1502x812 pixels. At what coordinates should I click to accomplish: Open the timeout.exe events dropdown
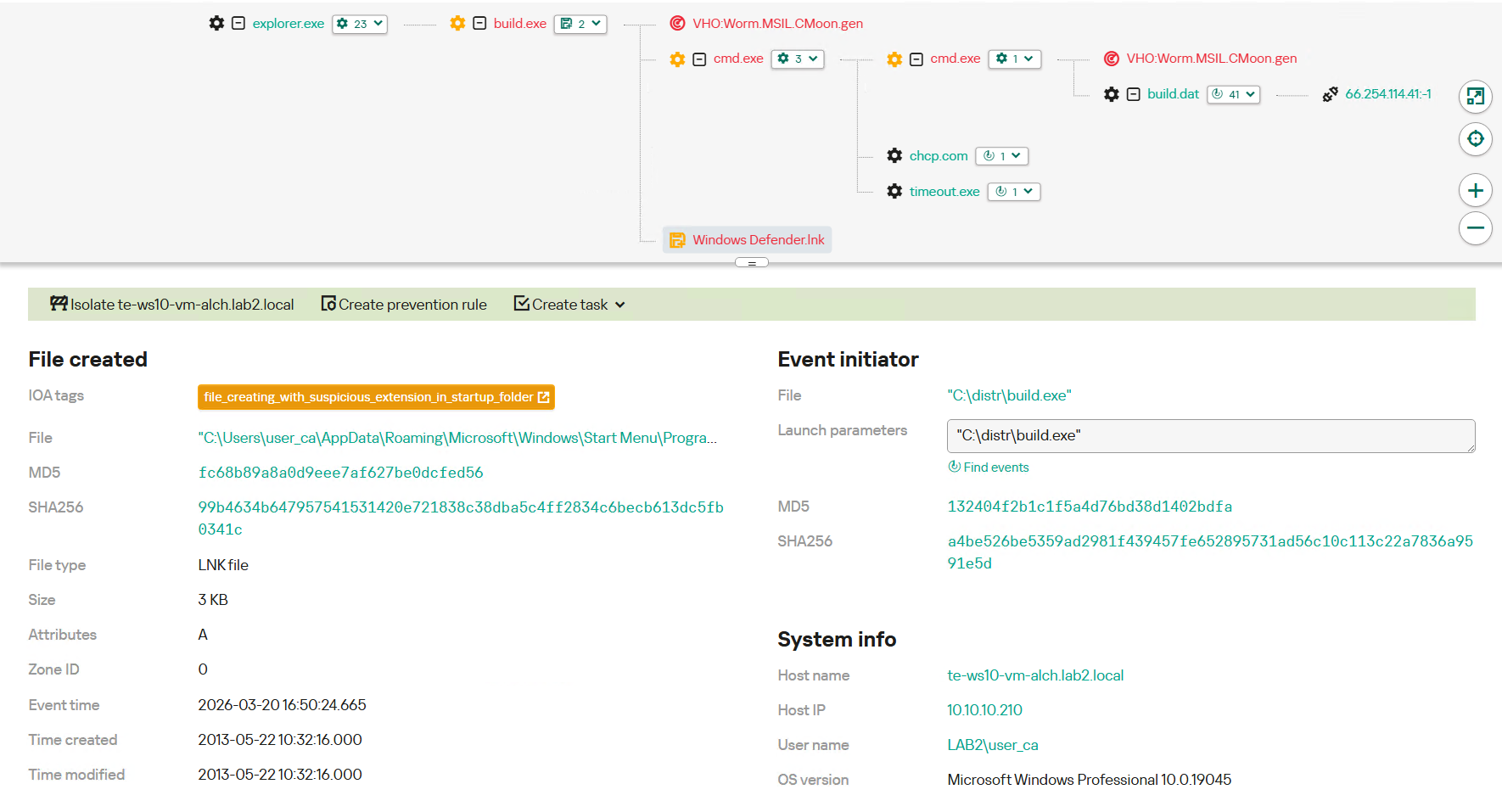point(1014,192)
